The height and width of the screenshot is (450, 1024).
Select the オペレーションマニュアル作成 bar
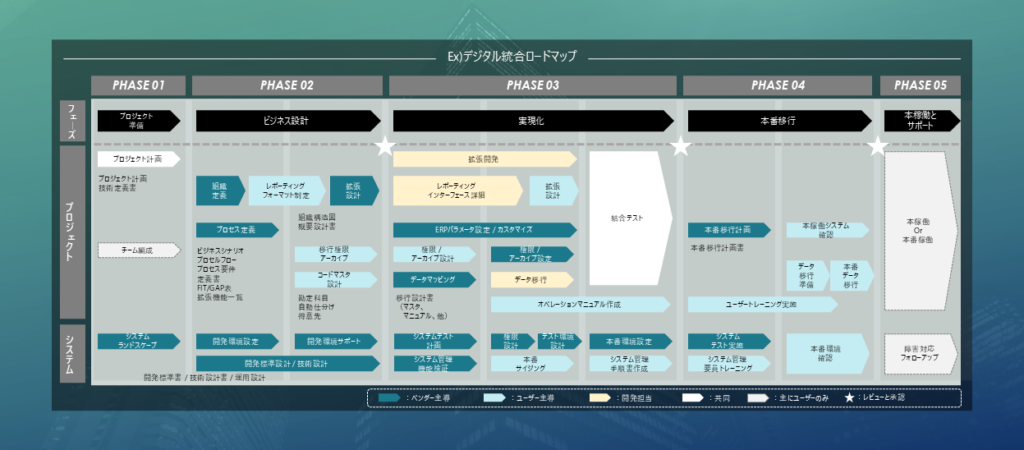580,304
